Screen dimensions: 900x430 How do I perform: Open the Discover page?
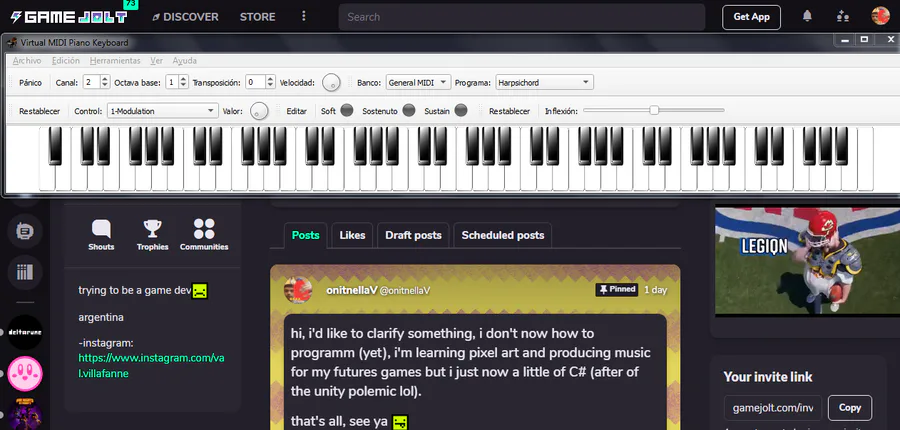(185, 17)
